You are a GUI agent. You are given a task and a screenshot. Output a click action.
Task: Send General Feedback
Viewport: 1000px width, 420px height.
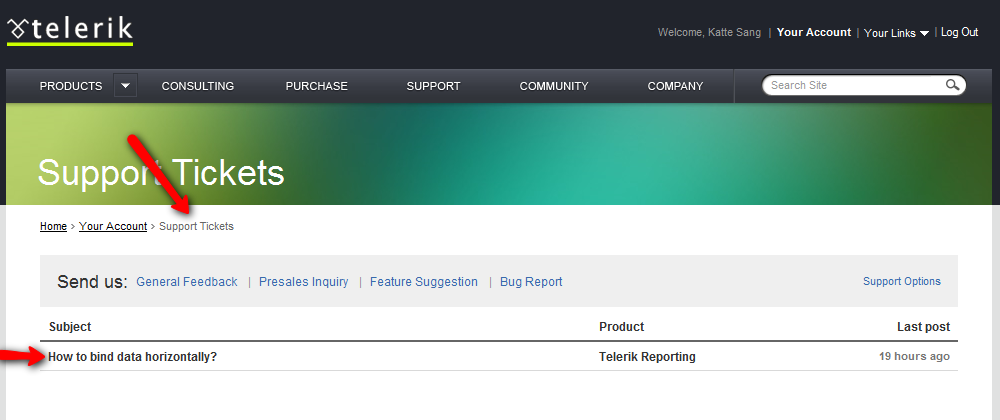click(187, 282)
